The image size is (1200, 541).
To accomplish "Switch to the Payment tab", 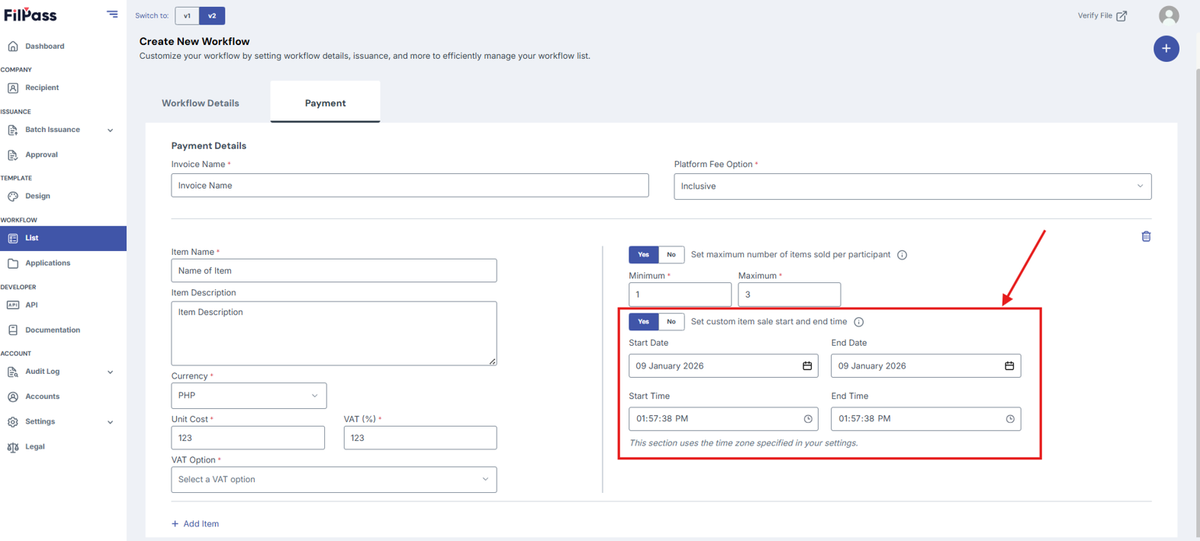I will 325,103.
